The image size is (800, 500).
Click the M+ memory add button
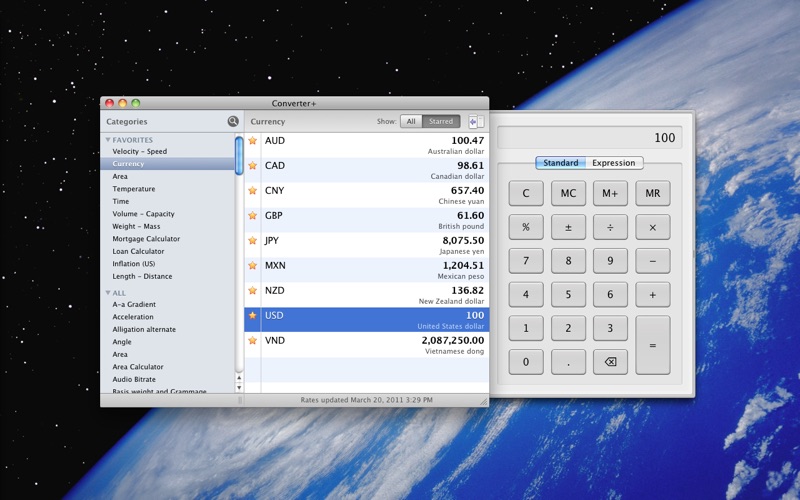[x=610, y=193]
